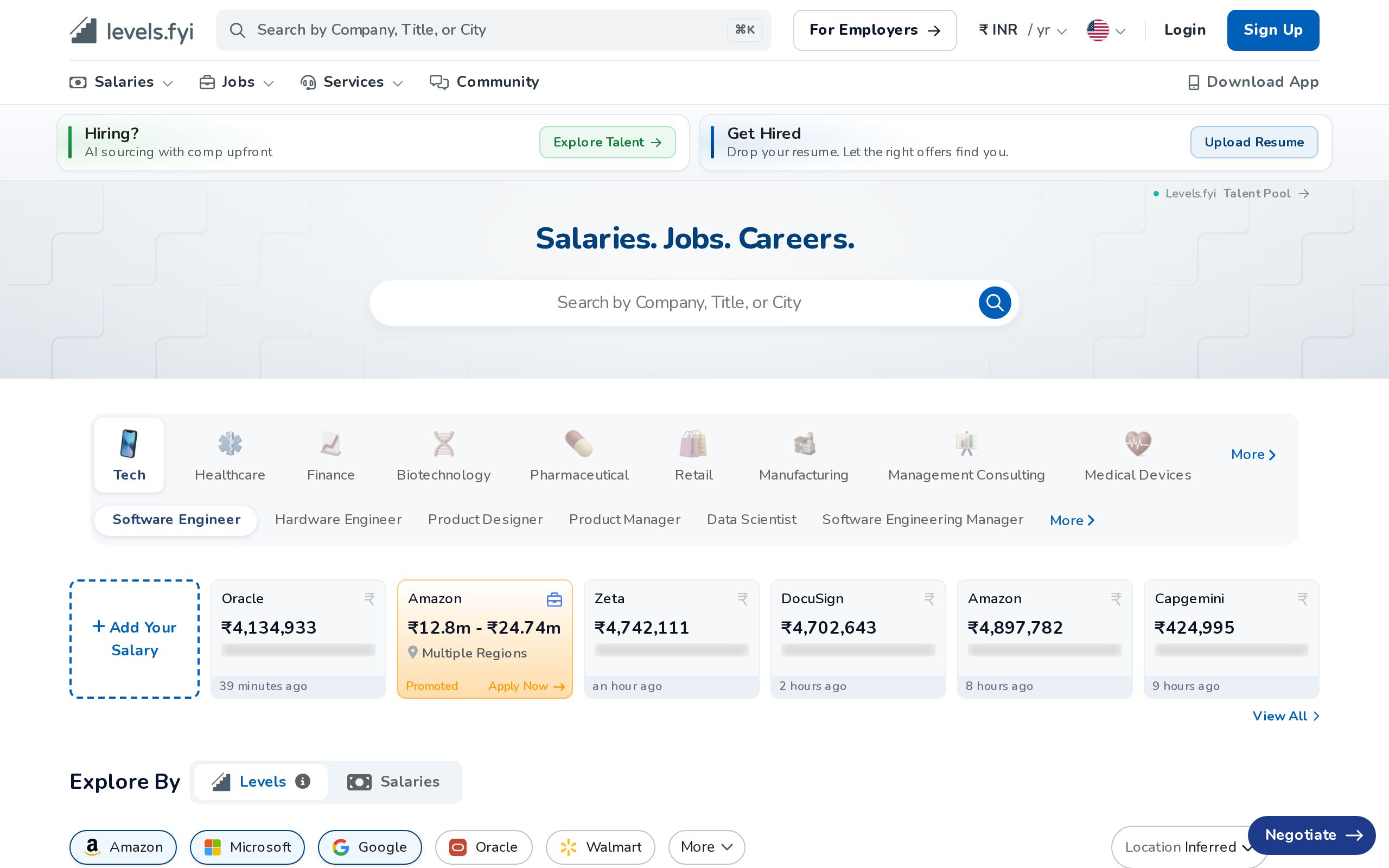Viewport: 1389px width, 868px height.
Task: Click the Download App phone icon
Action: pyautogui.click(x=1193, y=82)
